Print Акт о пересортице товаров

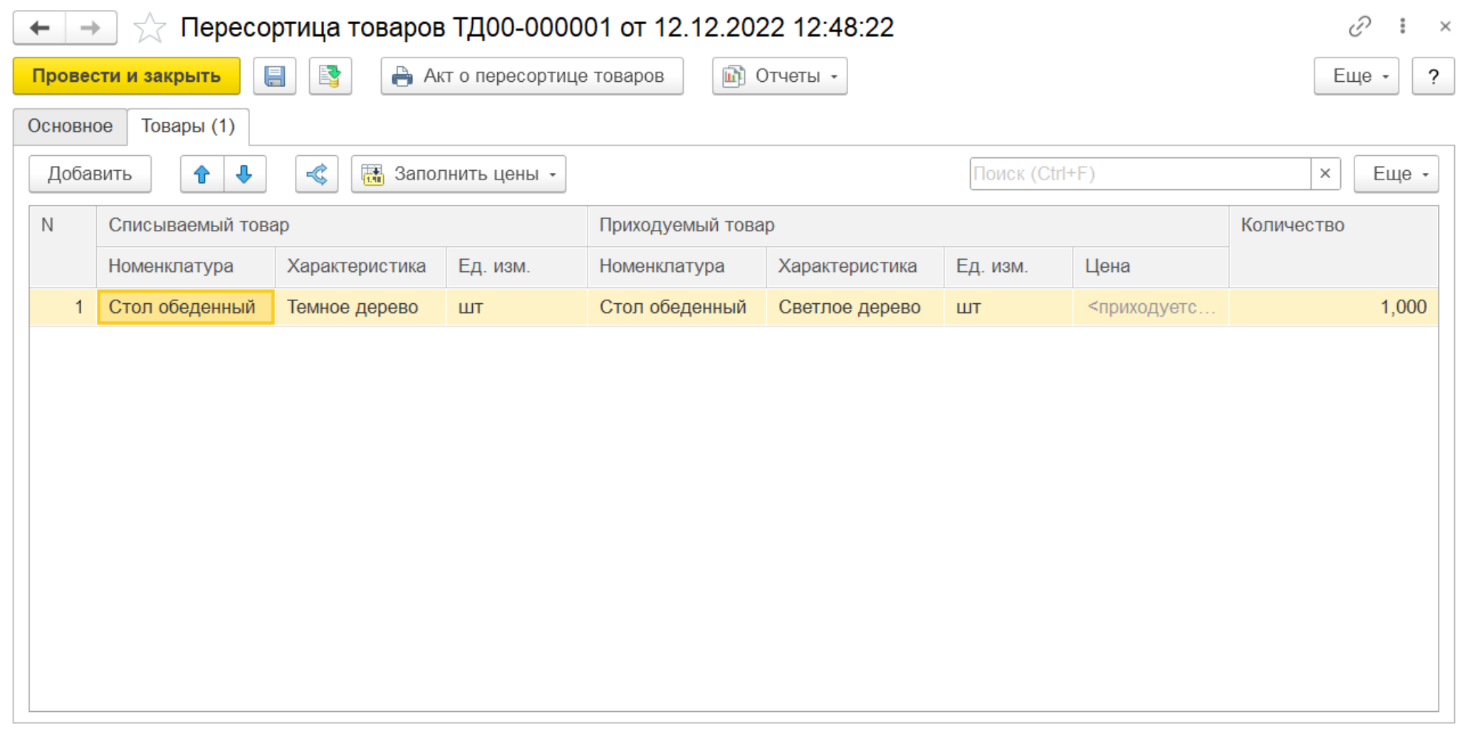point(532,76)
